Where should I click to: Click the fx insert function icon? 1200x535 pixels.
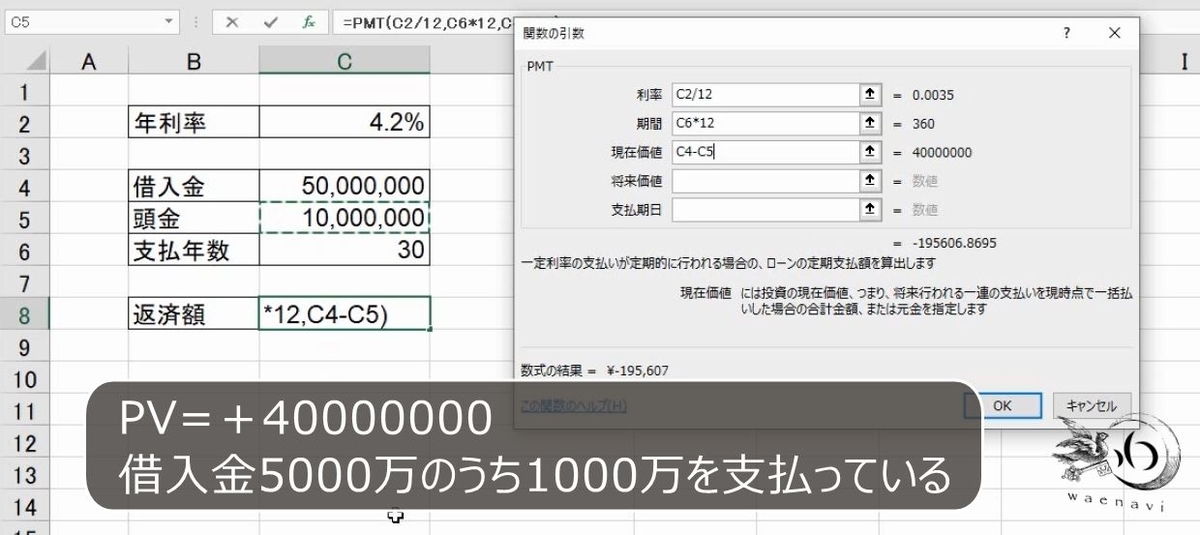pyautogui.click(x=310, y=21)
